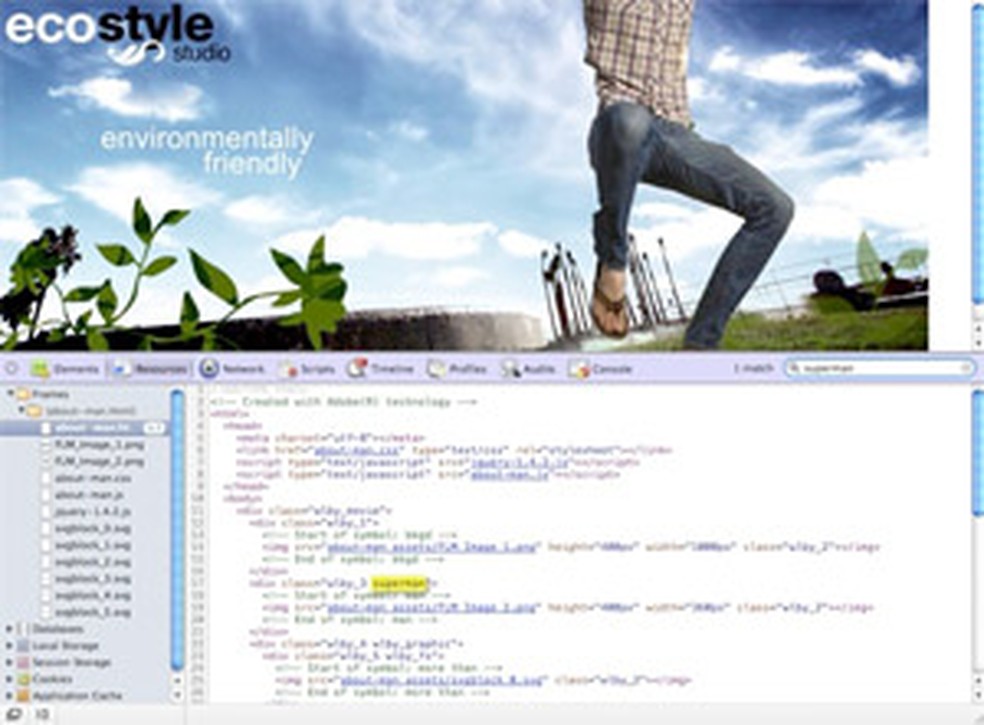This screenshot has height=725, width=984.
Task: Click the Session Storage icon in the sidebar
Action: (x=23, y=662)
